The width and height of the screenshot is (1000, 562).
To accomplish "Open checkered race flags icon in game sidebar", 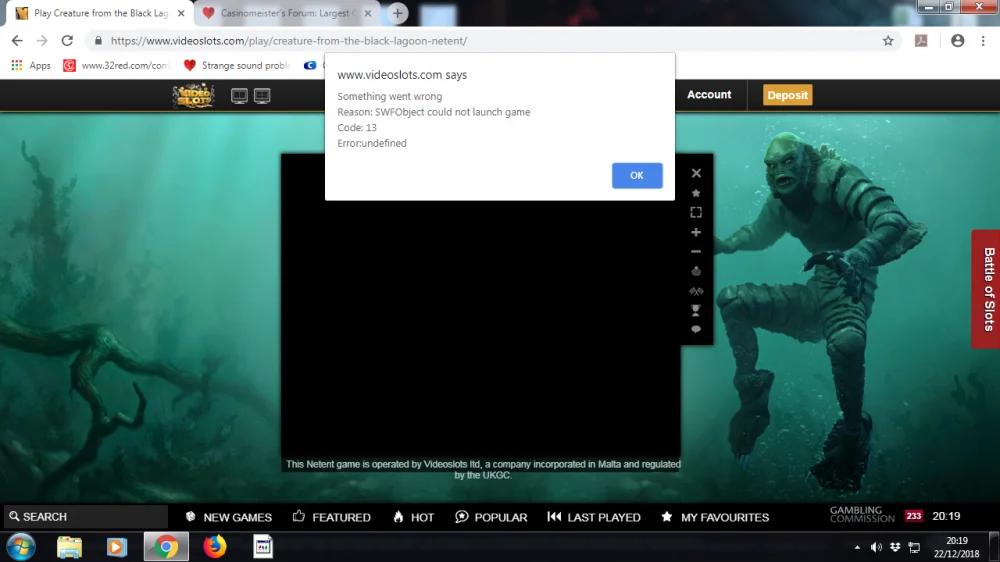I will point(696,291).
